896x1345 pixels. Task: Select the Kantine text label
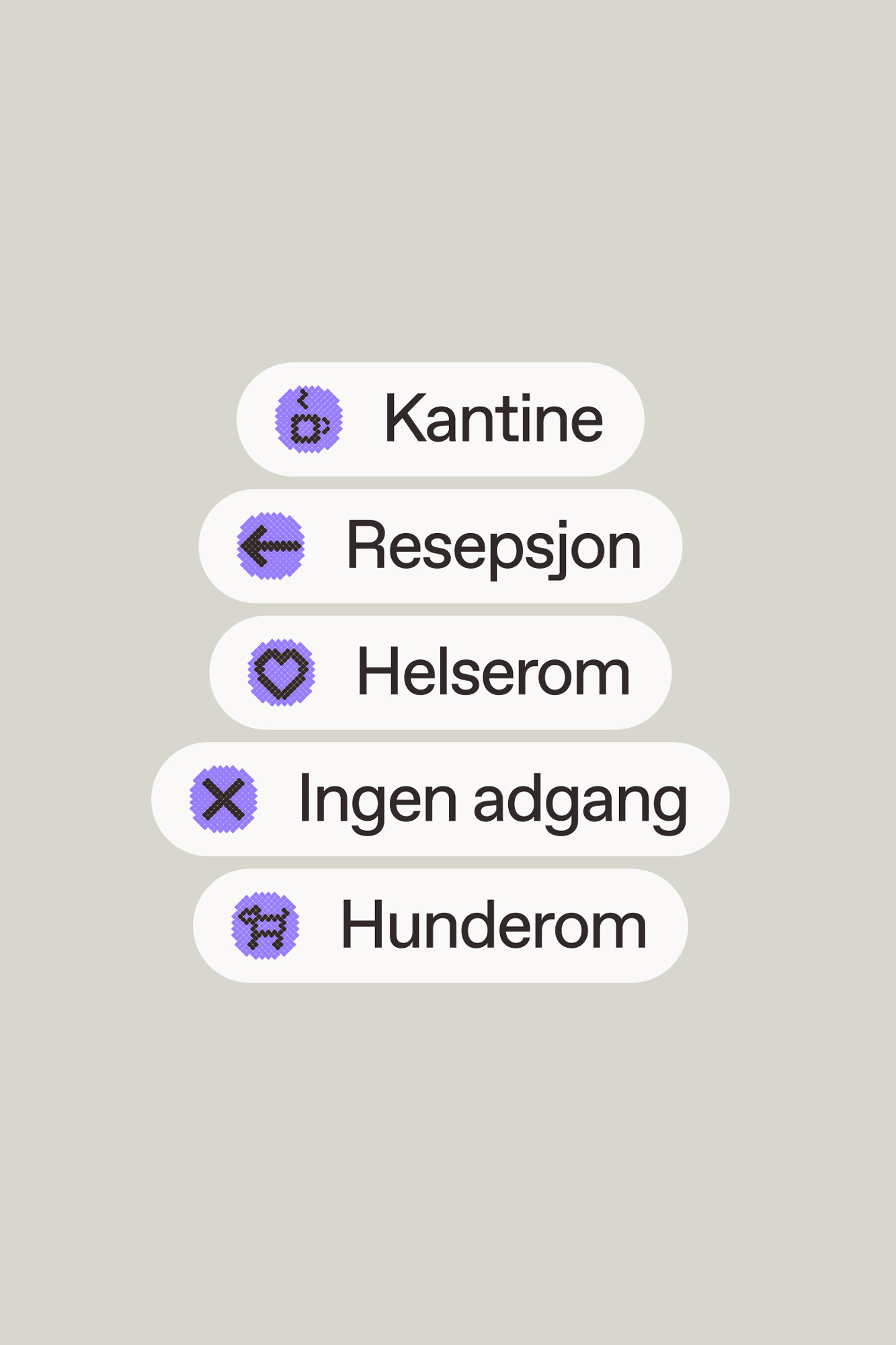493,419
